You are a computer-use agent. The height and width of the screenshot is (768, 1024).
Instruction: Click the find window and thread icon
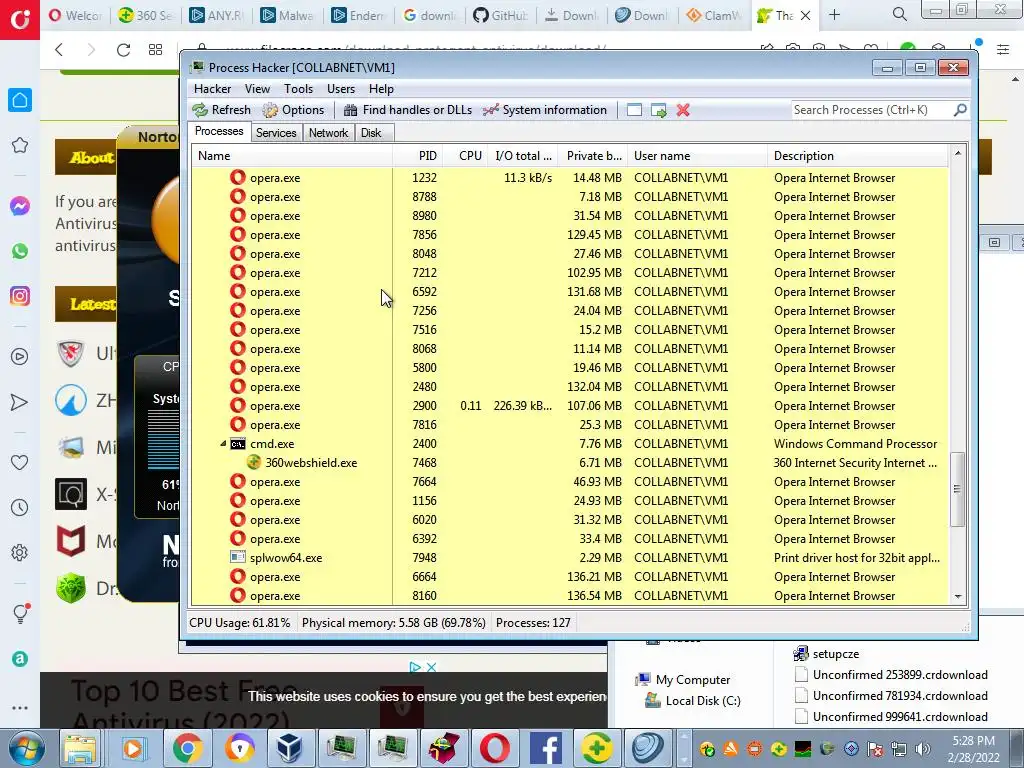pyautogui.click(x=659, y=110)
